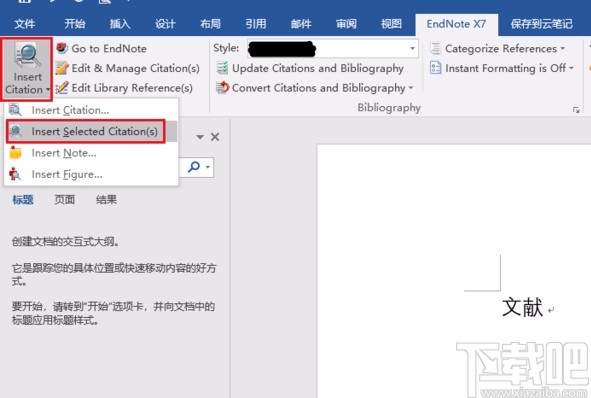Screen dimensions: 591x398
Task: Click the Instant Formatting page icon
Action: point(435,68)
